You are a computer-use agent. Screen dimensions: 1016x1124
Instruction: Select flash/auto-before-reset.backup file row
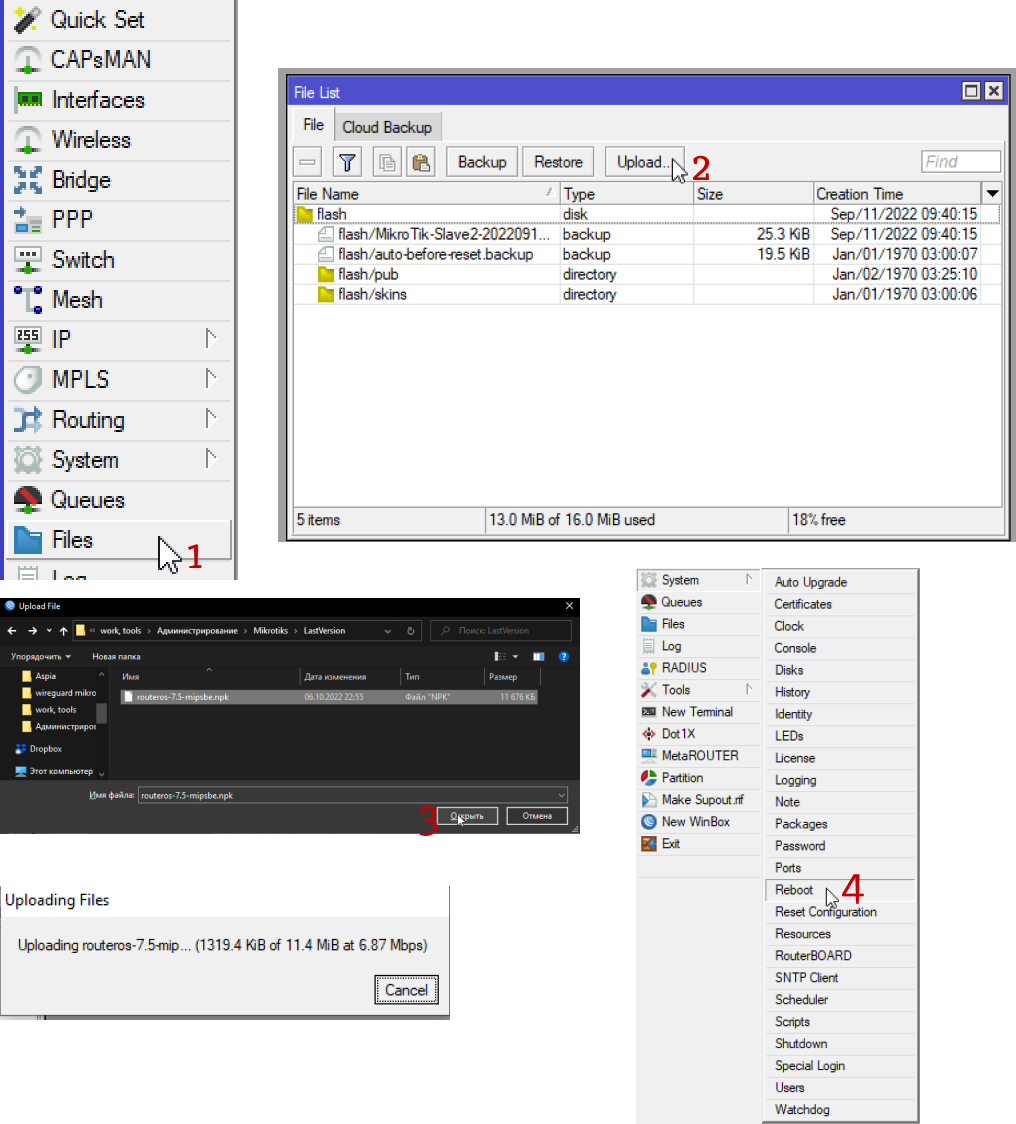[x=647, y=254]
